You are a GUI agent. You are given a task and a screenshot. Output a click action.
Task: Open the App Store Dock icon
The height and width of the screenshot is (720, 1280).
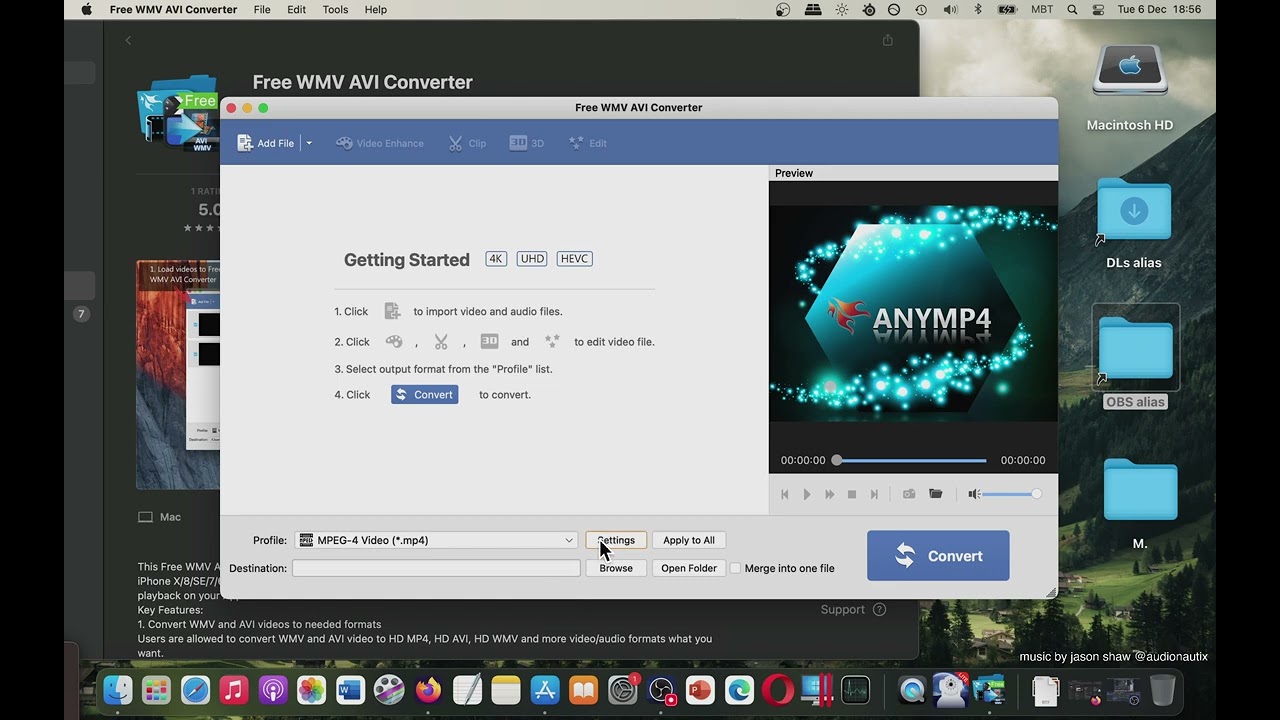pos(545,690)
